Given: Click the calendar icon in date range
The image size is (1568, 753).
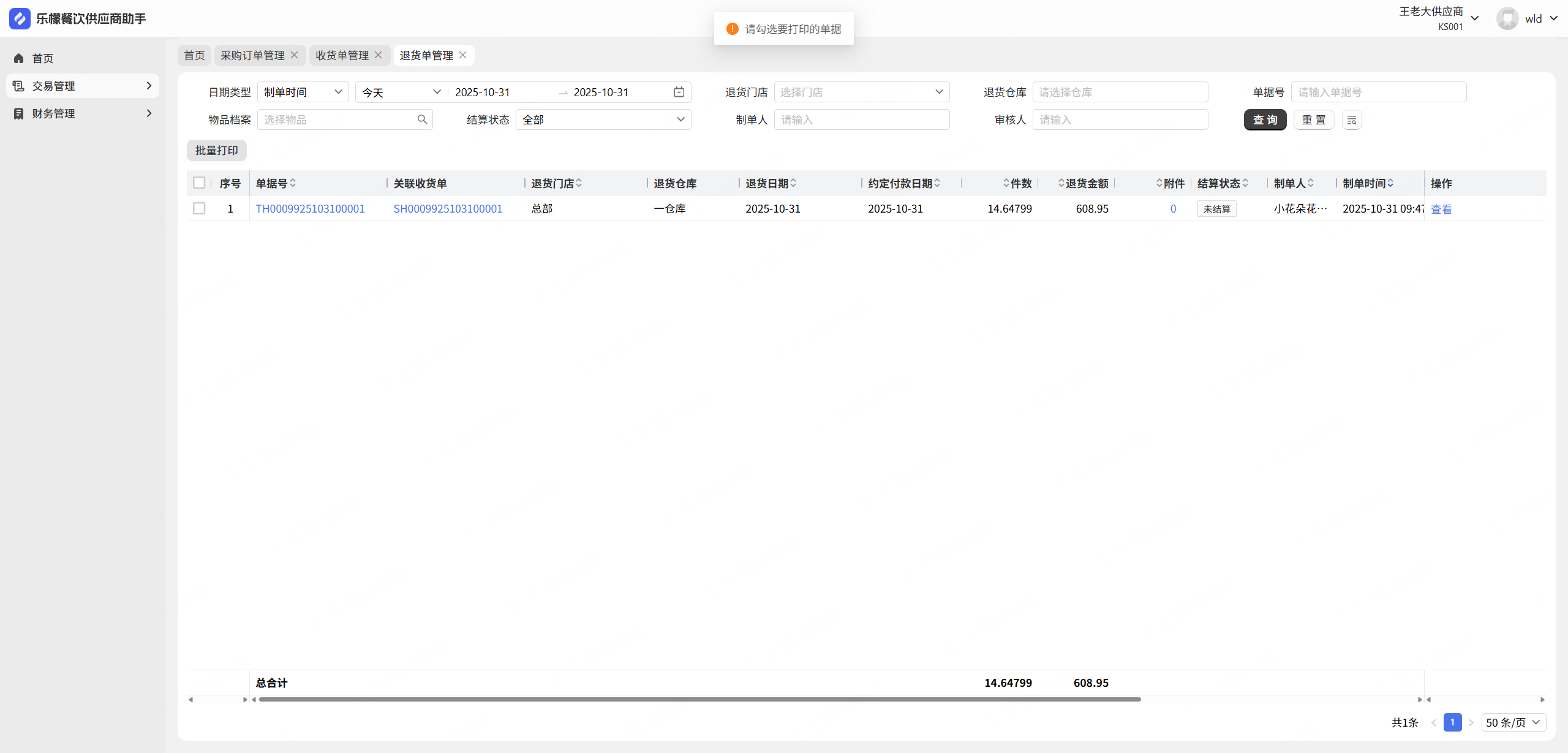Looking at the screenshot, I should 679,92.
